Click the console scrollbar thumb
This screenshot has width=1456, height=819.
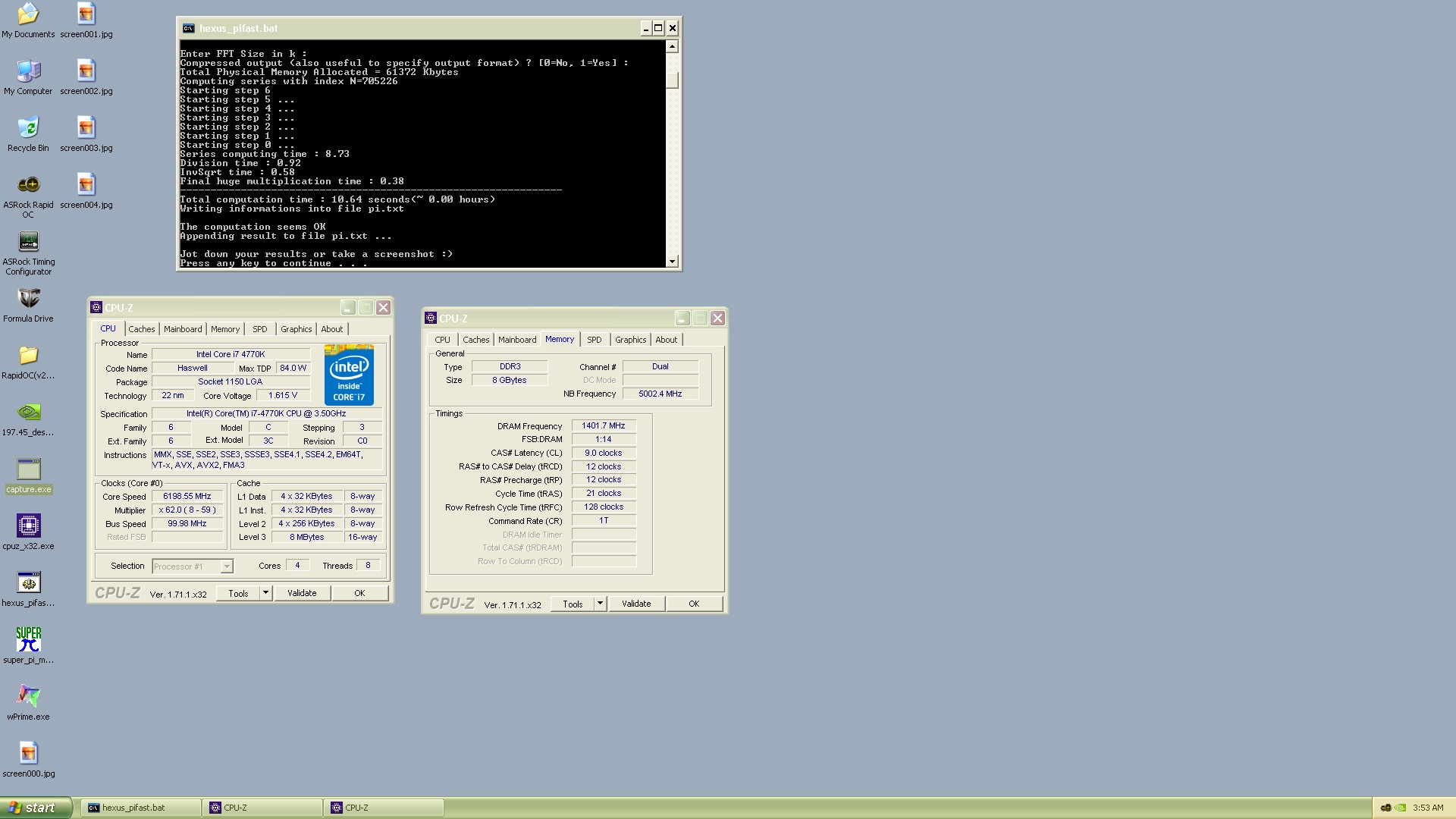pos(672,80)
